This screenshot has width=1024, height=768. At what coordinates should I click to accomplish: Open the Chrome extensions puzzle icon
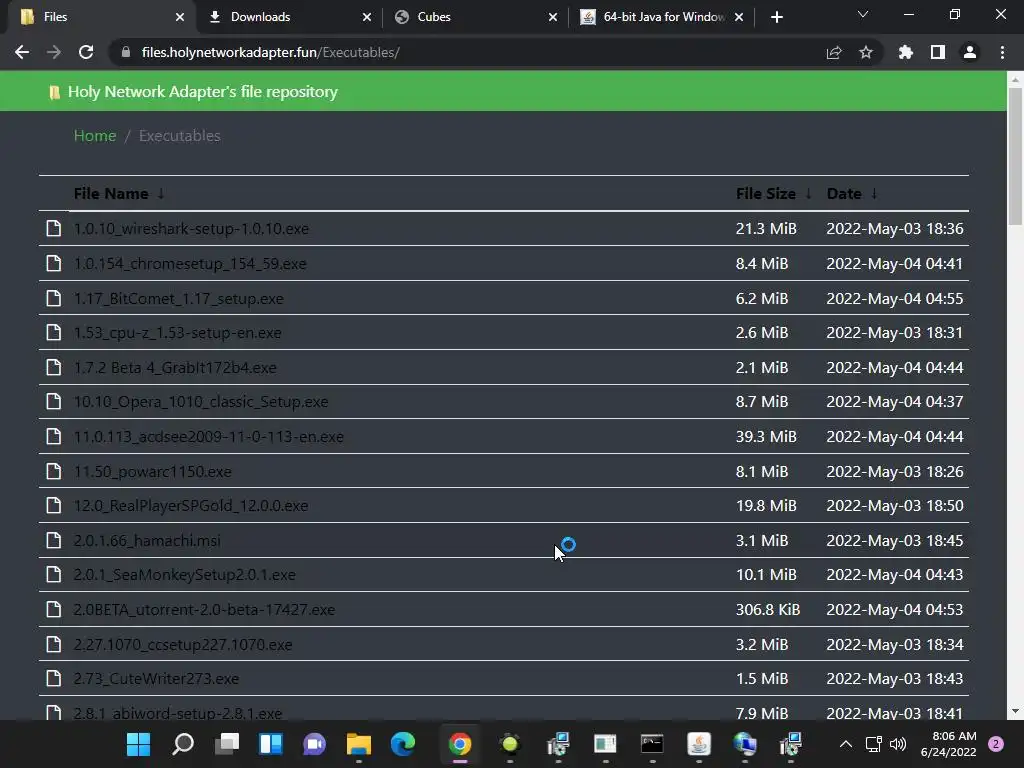(906, 52)
